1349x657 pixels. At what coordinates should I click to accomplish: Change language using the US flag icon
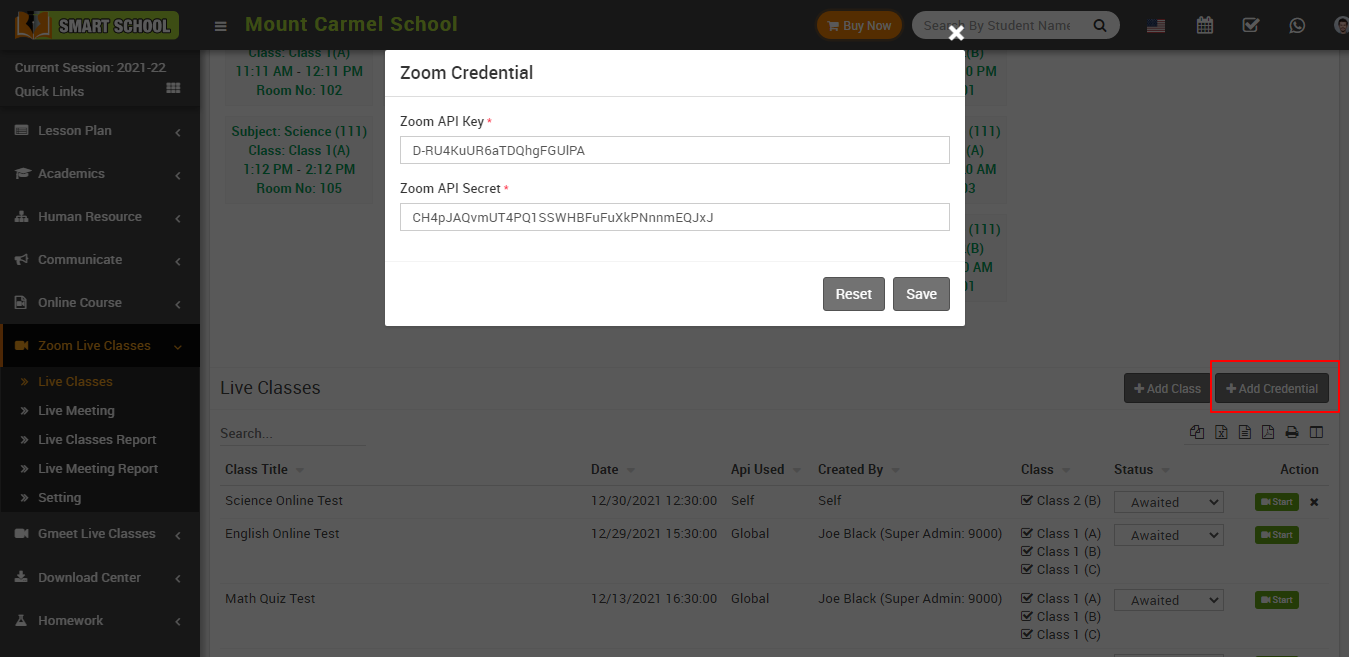1156,24
